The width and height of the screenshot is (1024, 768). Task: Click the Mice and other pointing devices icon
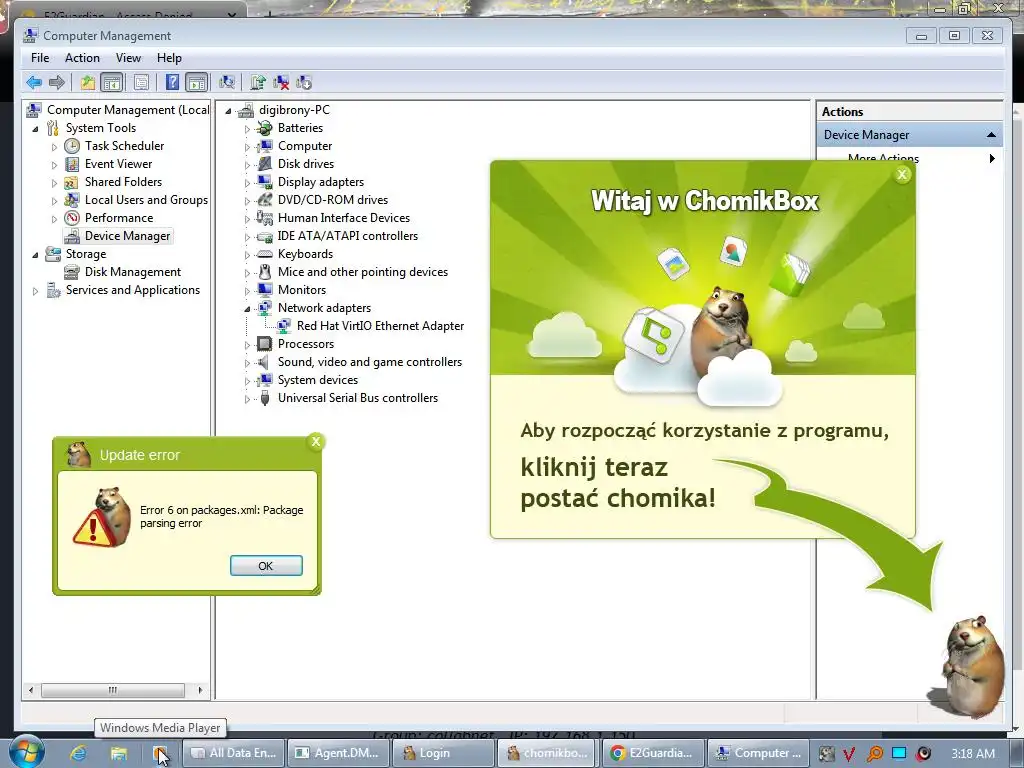pyautogui.click(x=264, y=272)
